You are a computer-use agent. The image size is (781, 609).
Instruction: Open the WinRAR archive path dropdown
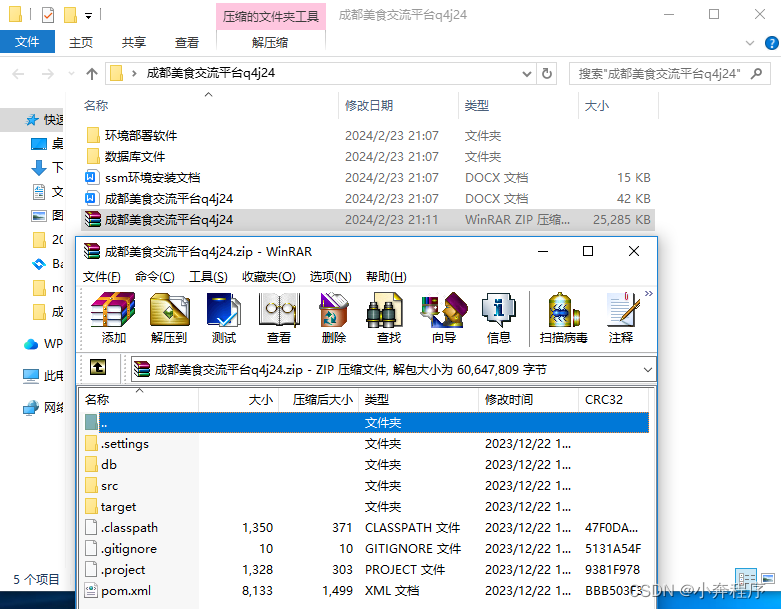coord(648,370)
